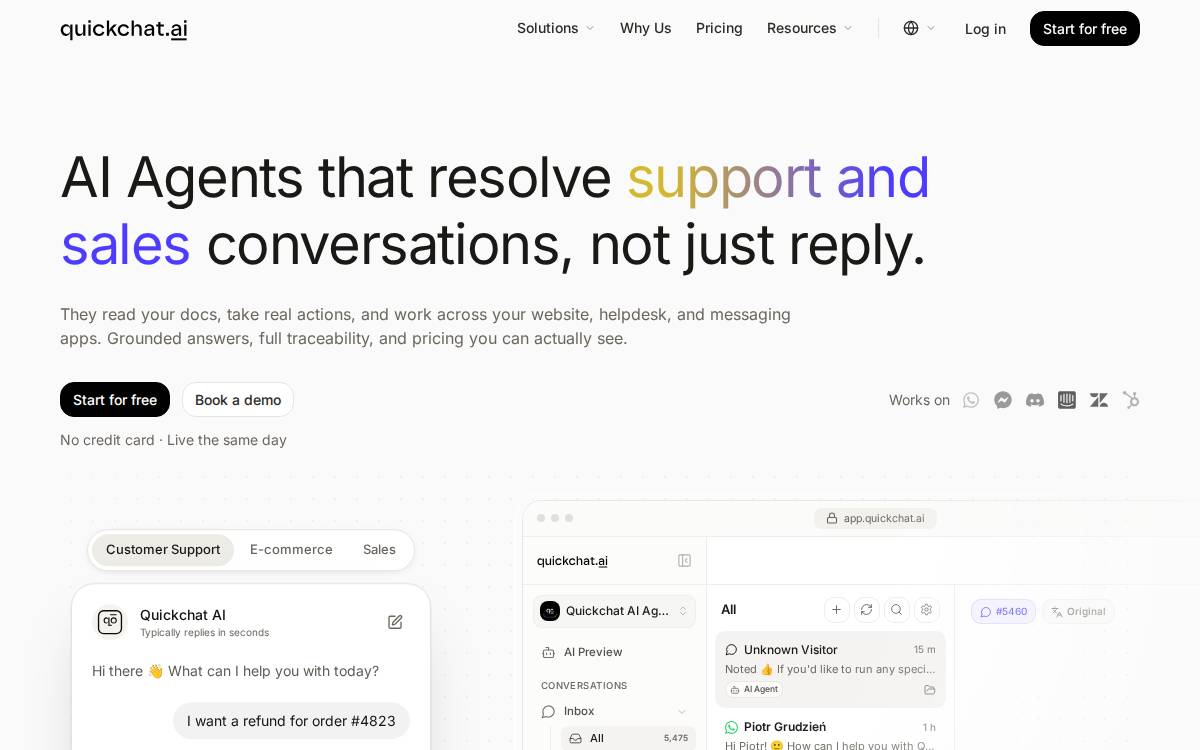The image size is (1200, 750).
Task: Open the Pricing page
Action: coord(719,28)
